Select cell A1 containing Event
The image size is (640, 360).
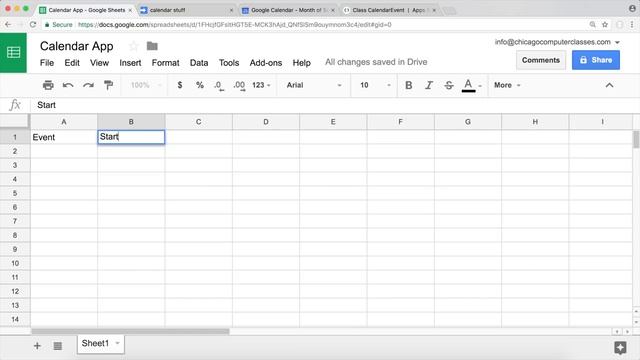(x=64, y=137)
